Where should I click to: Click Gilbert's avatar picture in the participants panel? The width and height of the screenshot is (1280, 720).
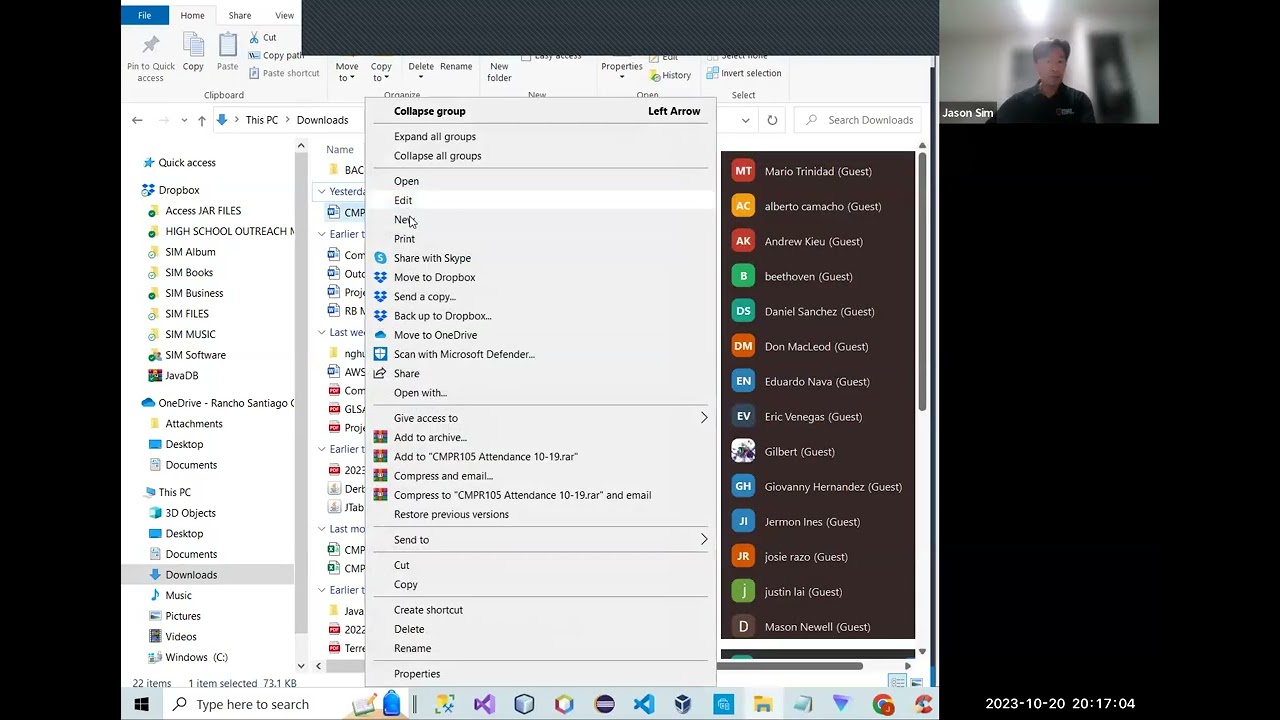tap(743, 451)
